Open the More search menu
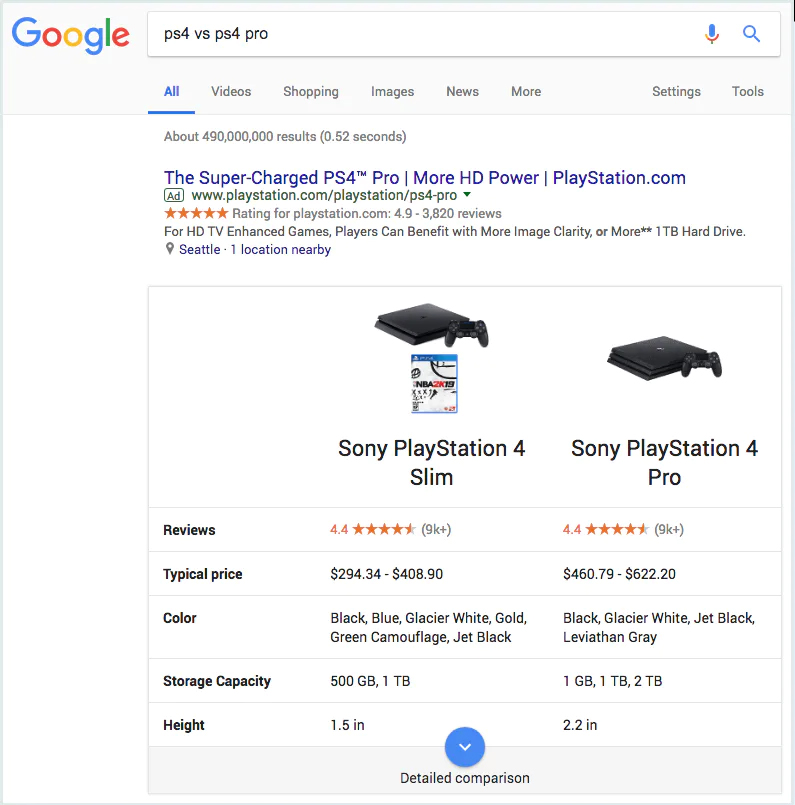Screen dimensions: 795x805 pos(526,91)
